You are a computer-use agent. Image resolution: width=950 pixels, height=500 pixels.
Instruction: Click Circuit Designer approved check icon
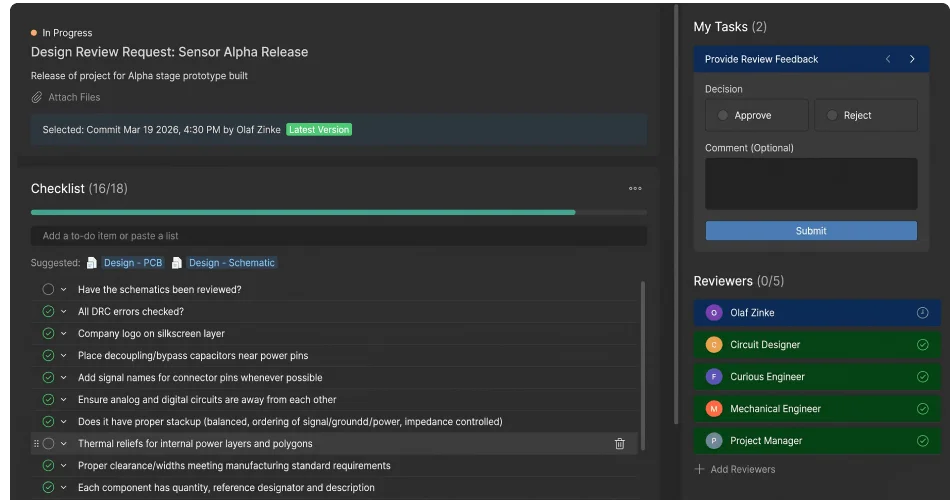[x=922, y=344]
